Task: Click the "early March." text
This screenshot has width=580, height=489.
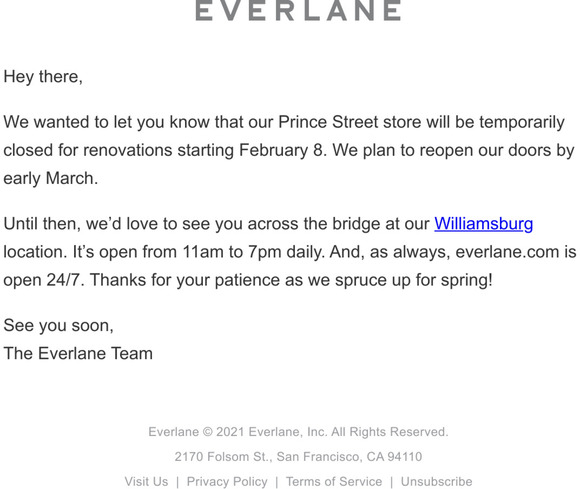Action: click(x=51, y=178)
